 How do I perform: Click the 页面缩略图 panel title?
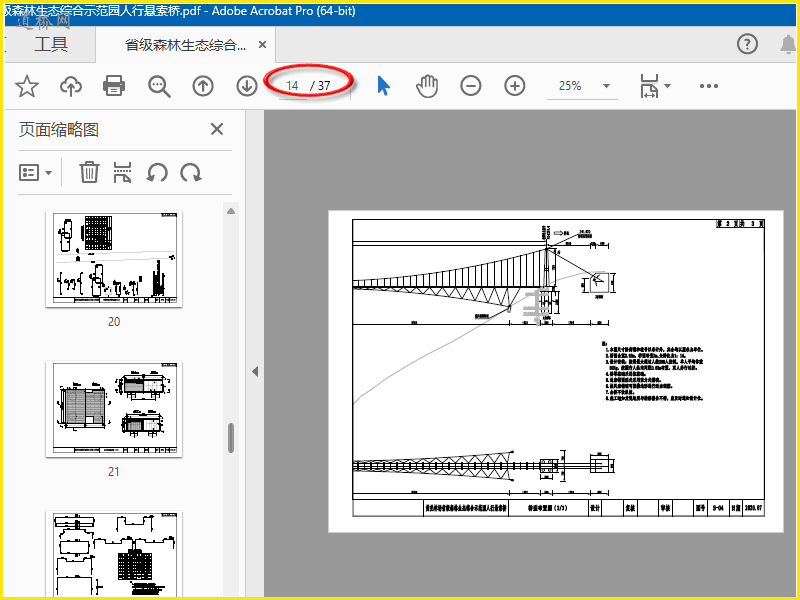click(59, 129)
